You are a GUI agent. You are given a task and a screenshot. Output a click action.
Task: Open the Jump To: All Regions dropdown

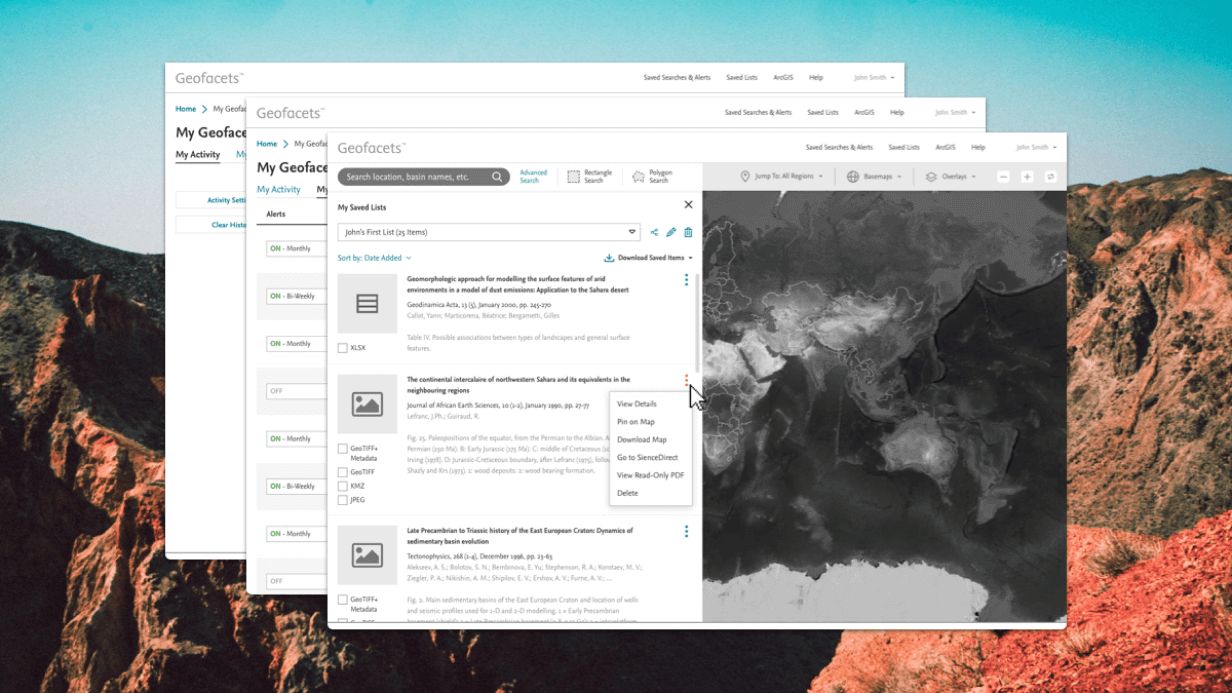click(x=782, y=177)
